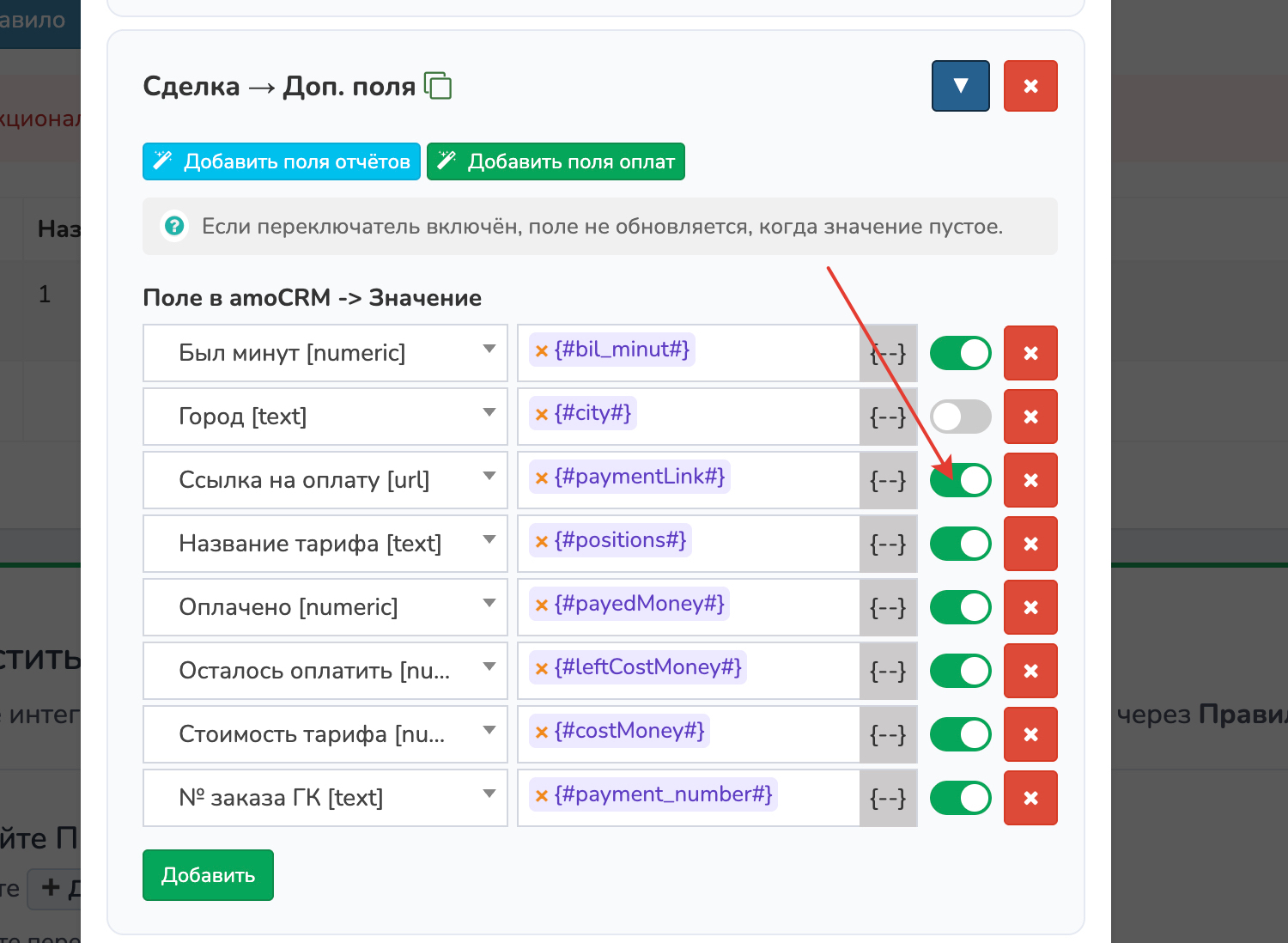
Task: Open the variable picker for {#bil_minut#}
Action: click(x=888, y=353)
